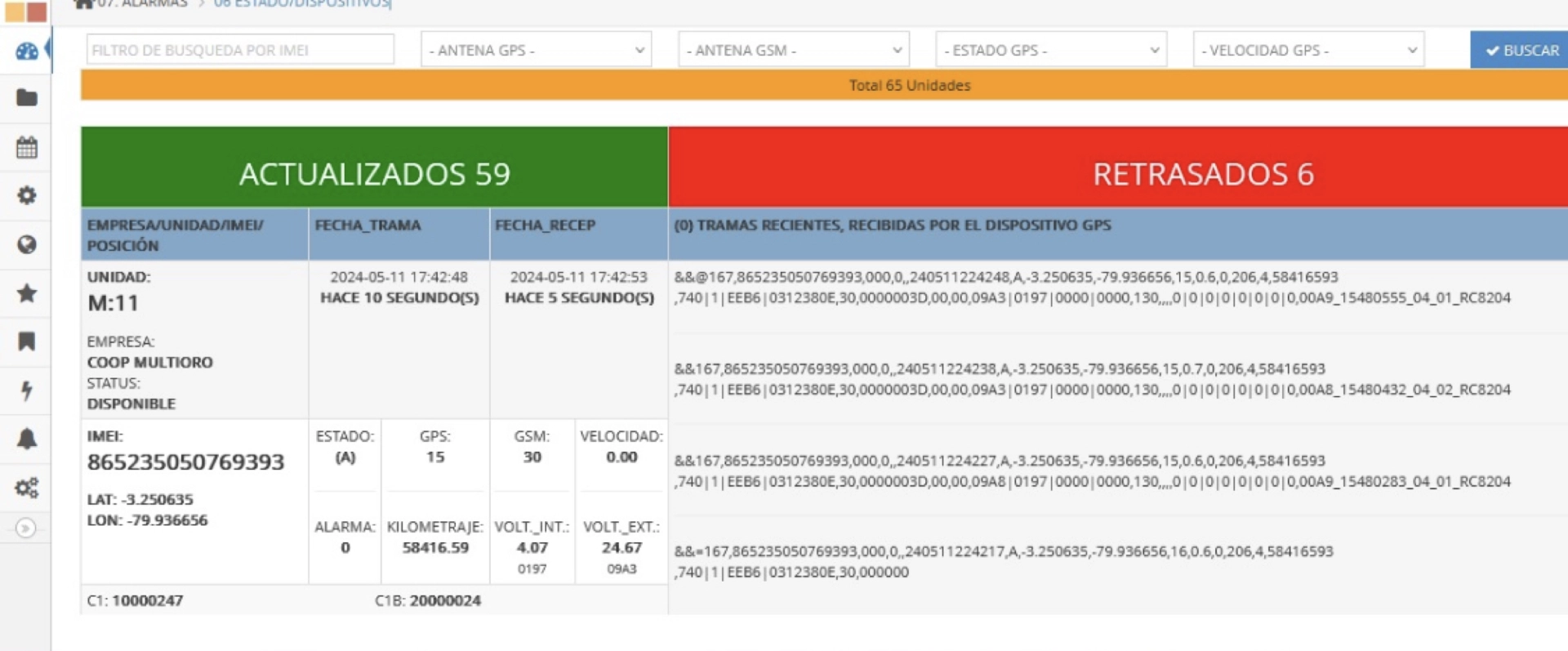Click the DISPONIBLE status value

point(131,404)
